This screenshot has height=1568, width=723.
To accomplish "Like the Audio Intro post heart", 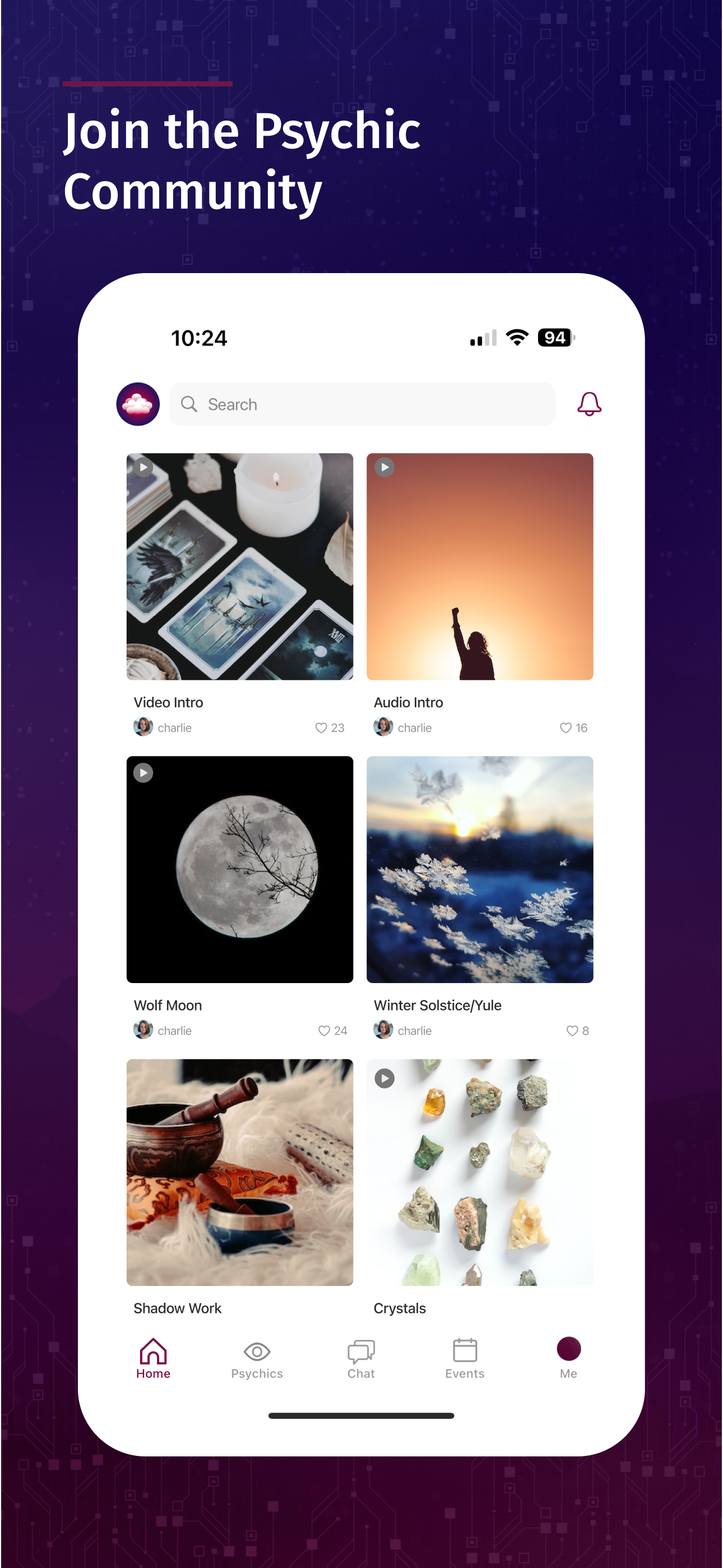I will click(x=566, y=727).
